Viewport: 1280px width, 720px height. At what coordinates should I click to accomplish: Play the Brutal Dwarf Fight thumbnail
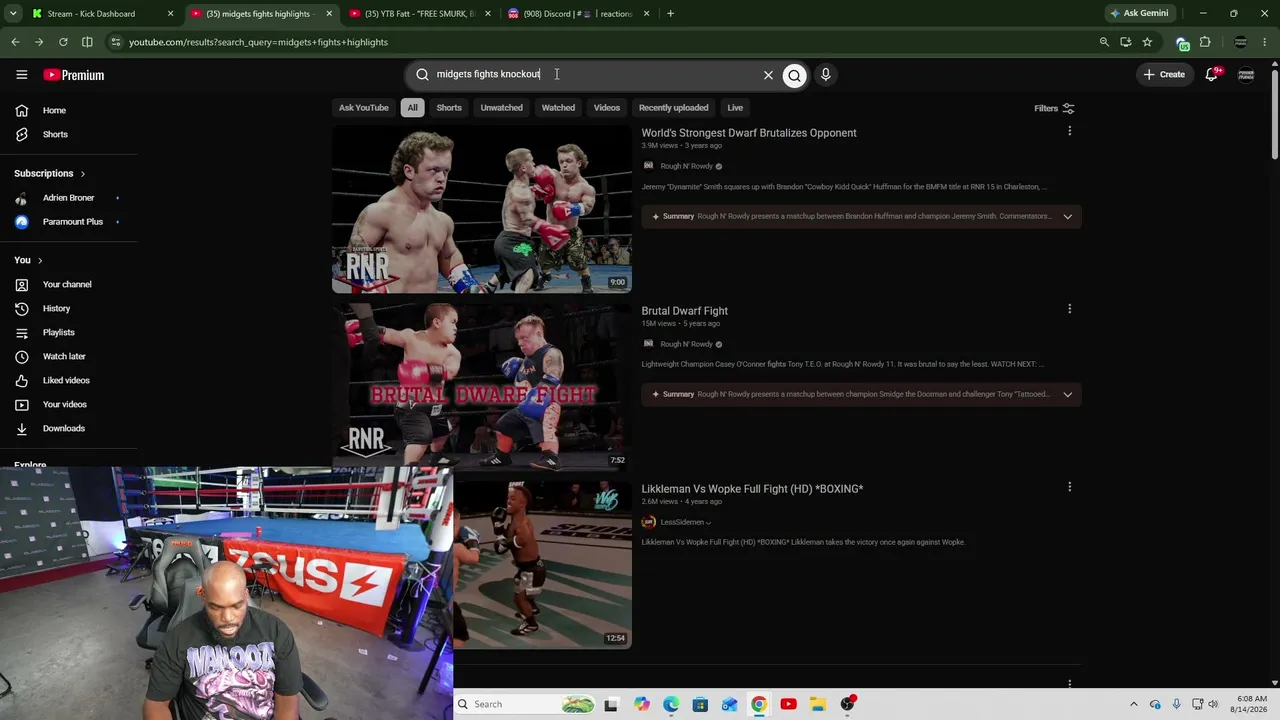point(482,386)
